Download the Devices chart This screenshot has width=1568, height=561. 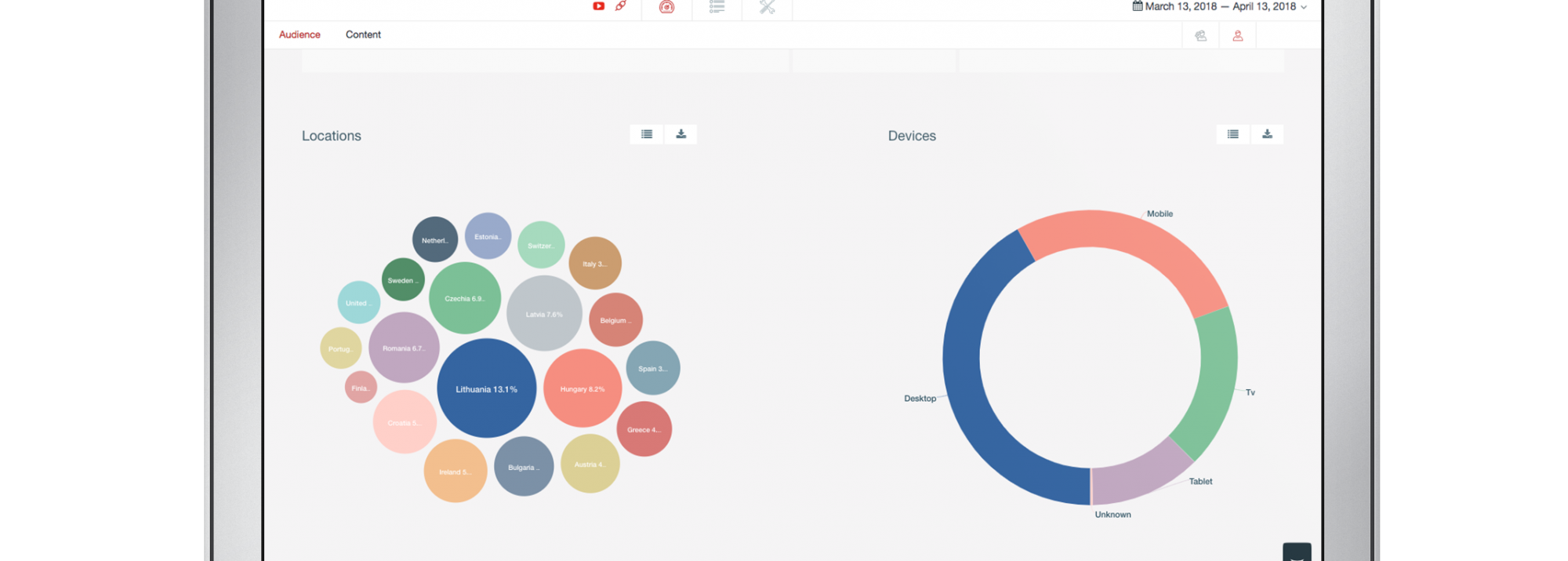[1267, 134]
